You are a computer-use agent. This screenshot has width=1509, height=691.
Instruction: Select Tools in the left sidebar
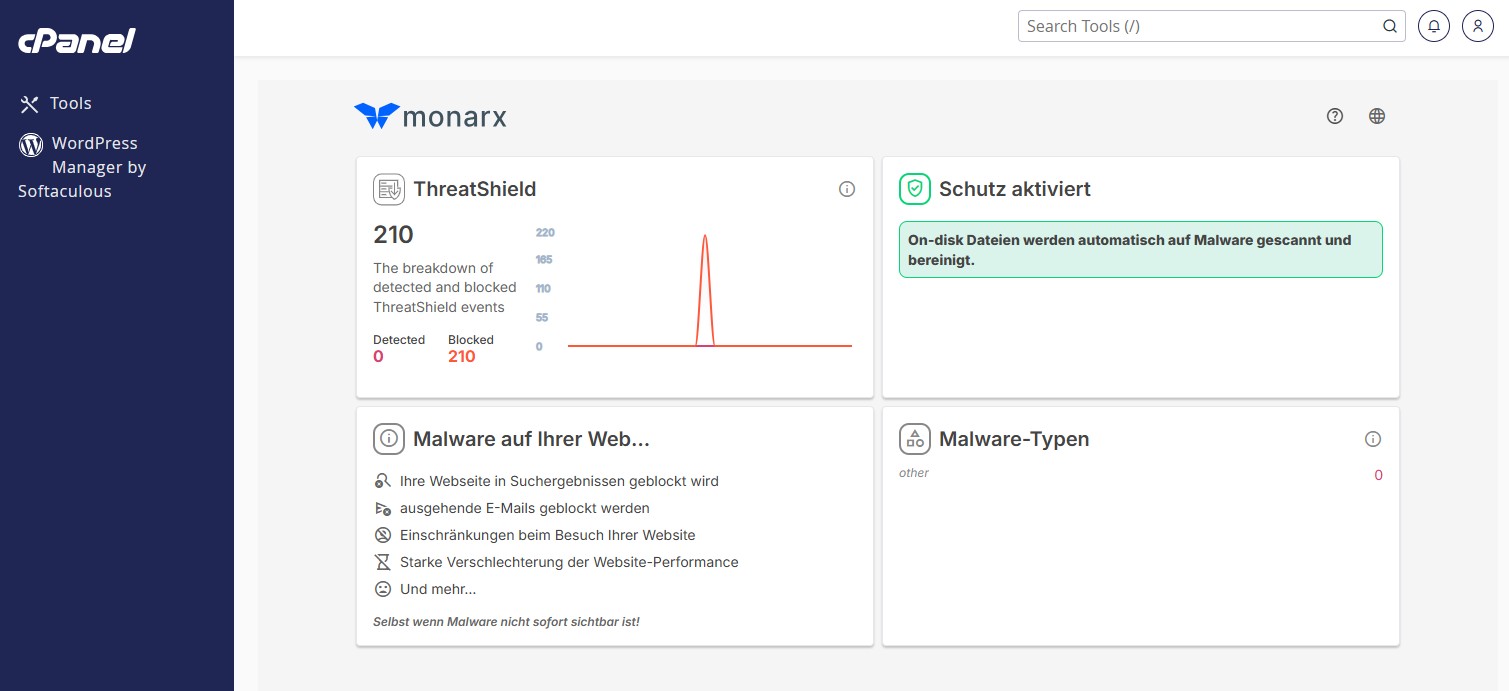click(71, 103)
